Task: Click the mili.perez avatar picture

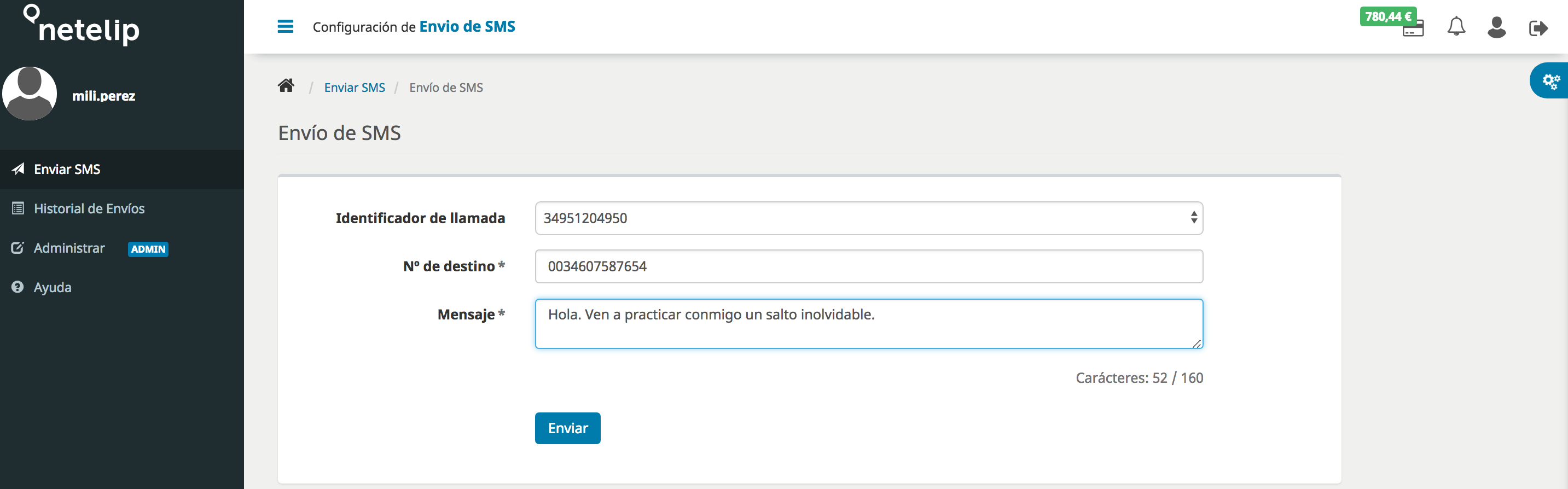Action: point(30,94)
